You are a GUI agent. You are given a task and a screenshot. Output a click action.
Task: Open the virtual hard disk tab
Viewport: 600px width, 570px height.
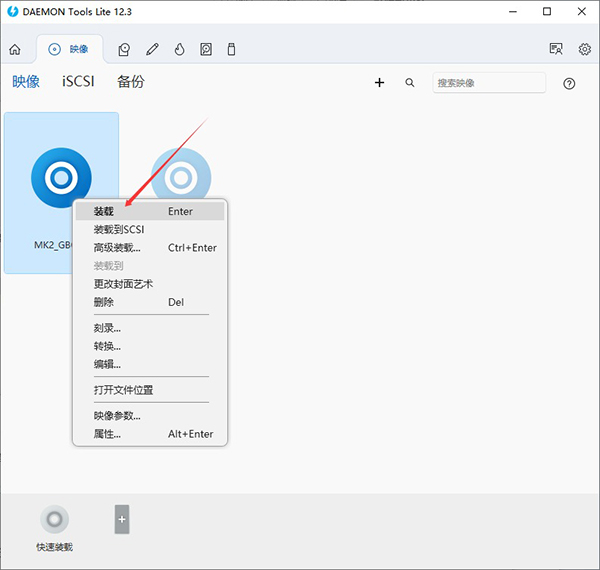click(206, 49)
